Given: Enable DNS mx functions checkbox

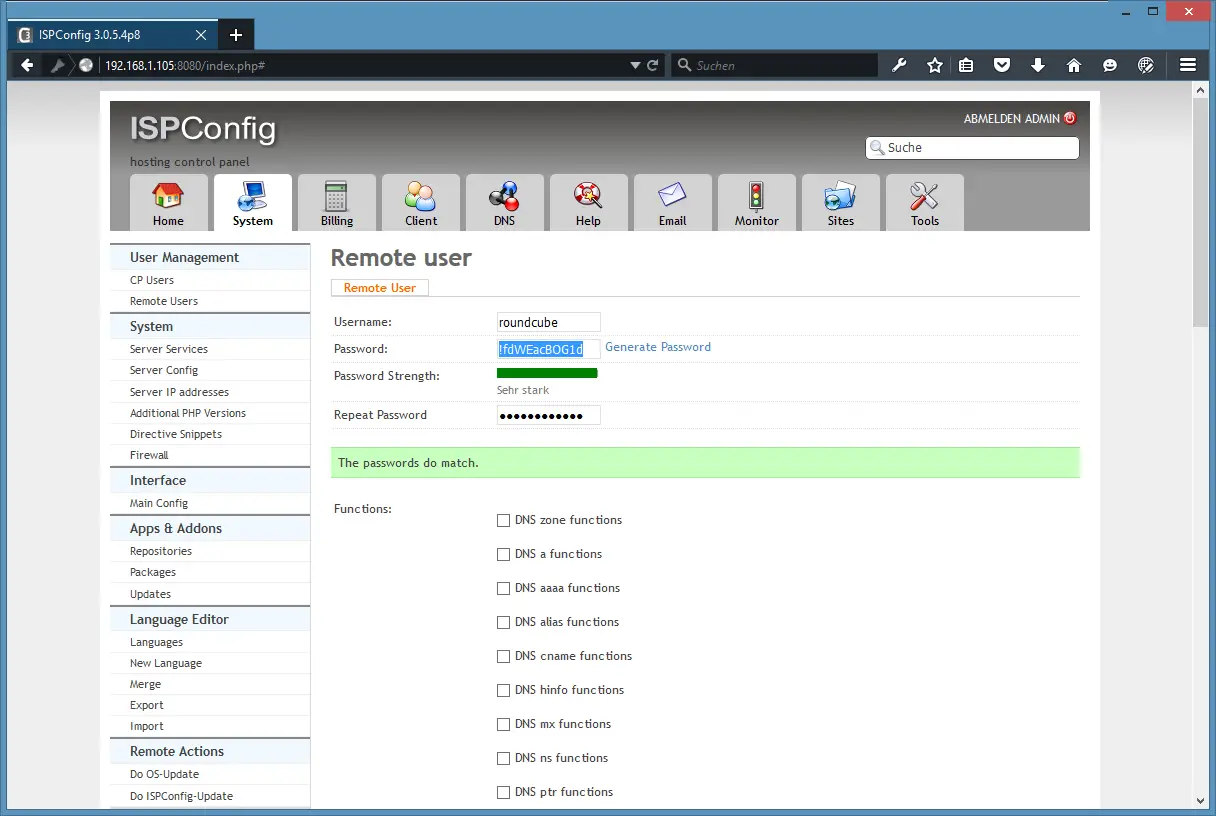Looking at the screenshot, I should pos(504,724).
